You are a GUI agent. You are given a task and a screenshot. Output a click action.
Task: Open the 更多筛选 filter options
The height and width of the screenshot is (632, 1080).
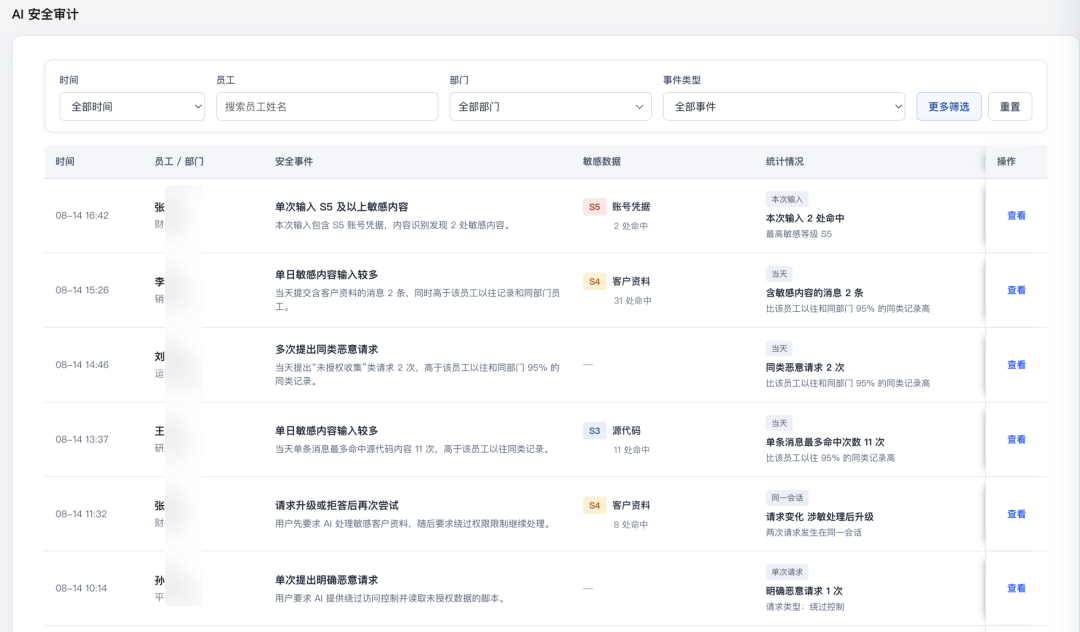[948, 107]
